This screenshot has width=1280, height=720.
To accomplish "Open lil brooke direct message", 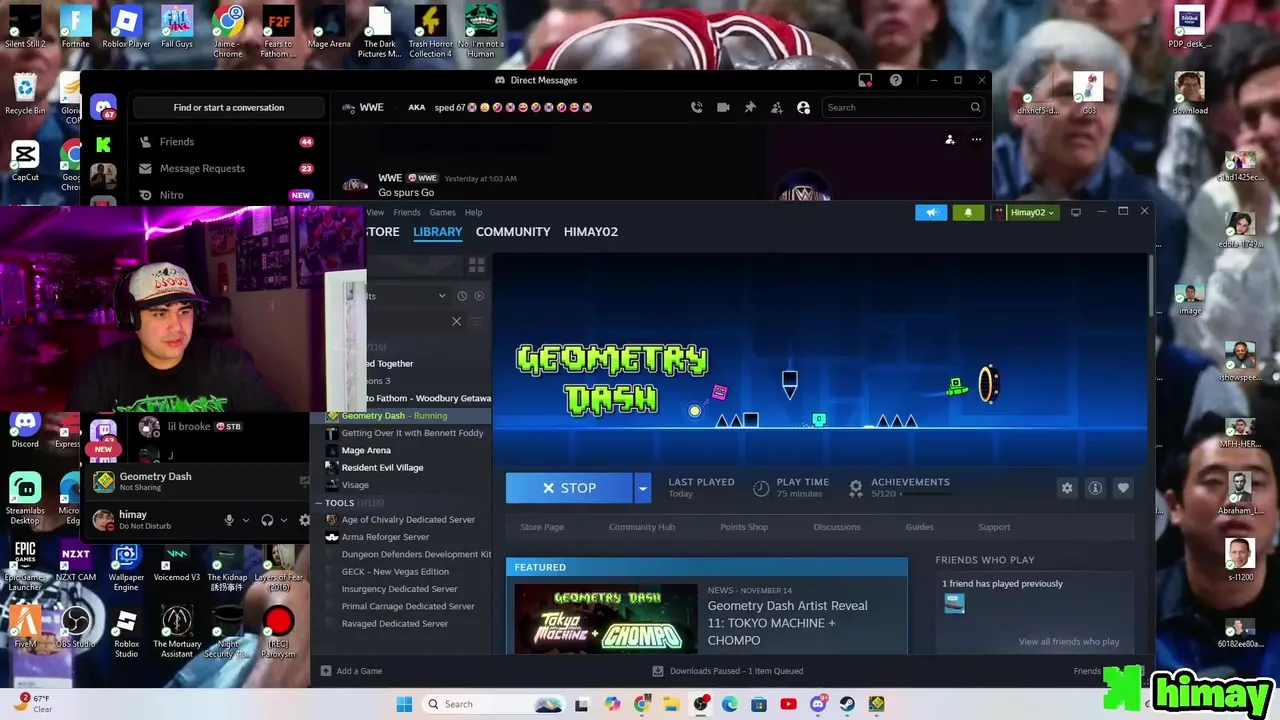I will pyautogui.click(x=220, y=427).
